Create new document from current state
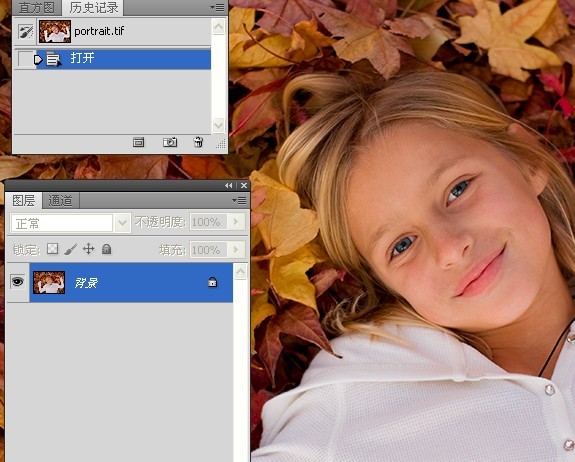The width and height of the screenshot is (575, 462). [x=139, y=142]
